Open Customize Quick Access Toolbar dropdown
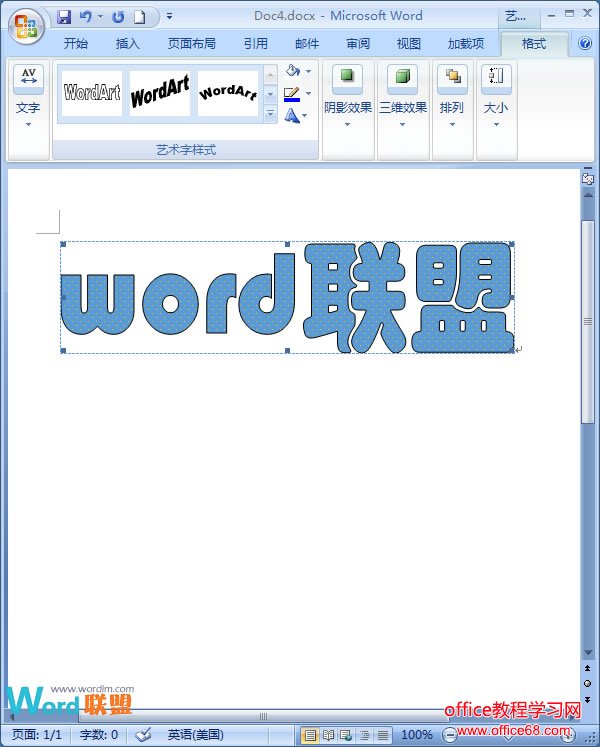 point(169,17)
